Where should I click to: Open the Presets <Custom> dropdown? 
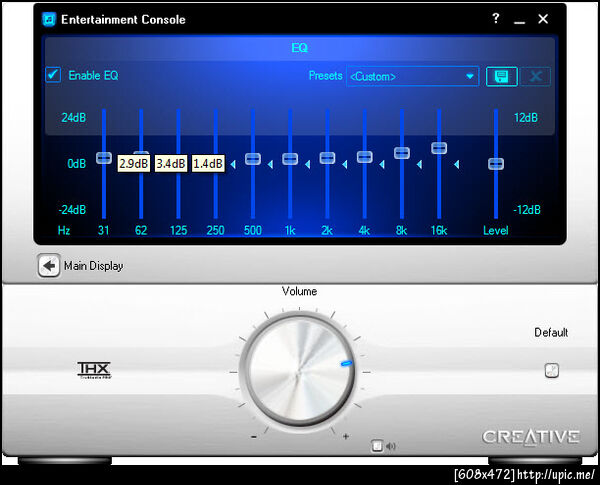413,77
